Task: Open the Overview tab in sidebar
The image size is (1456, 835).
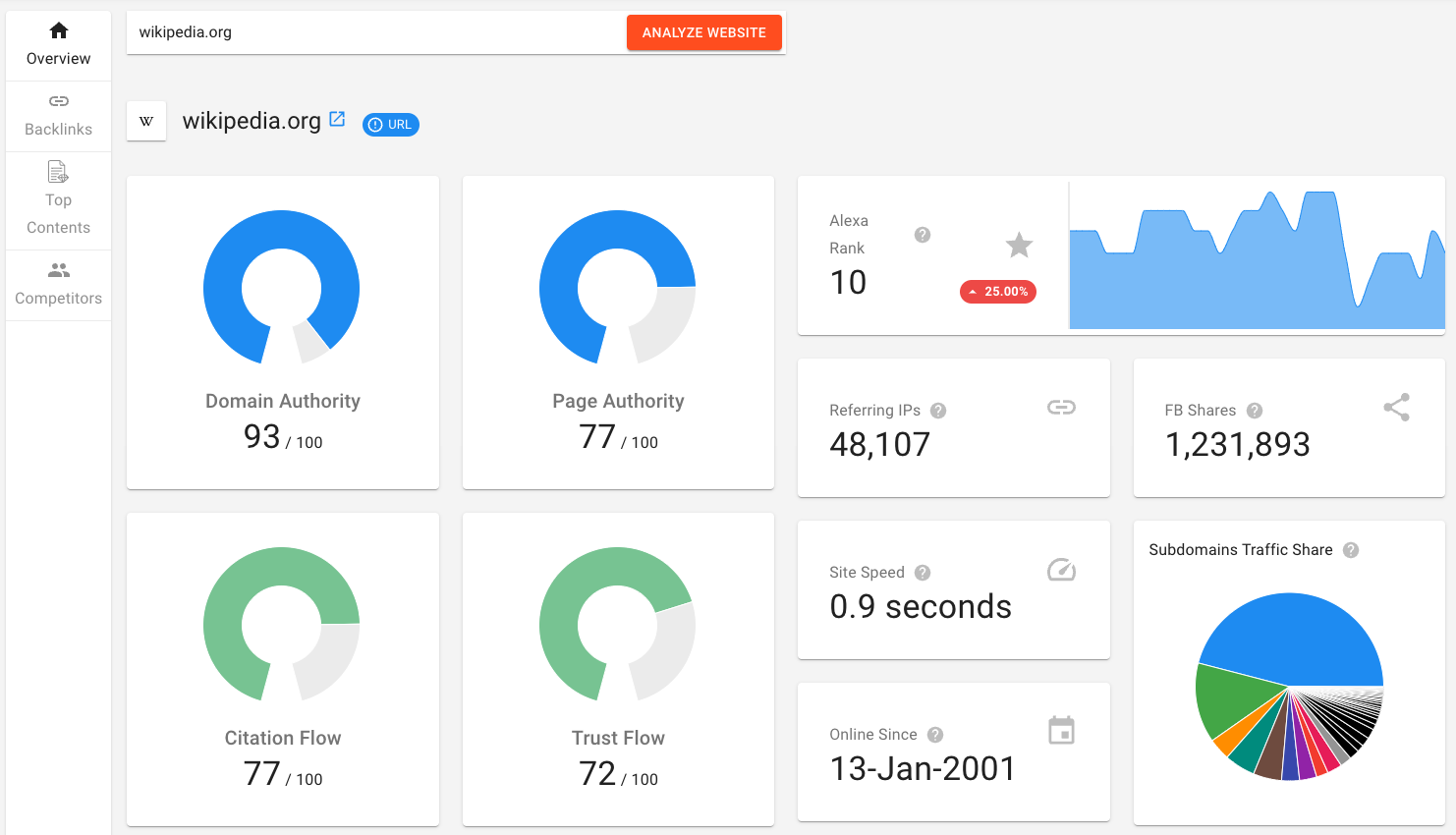Action: (x=59, y=44)
